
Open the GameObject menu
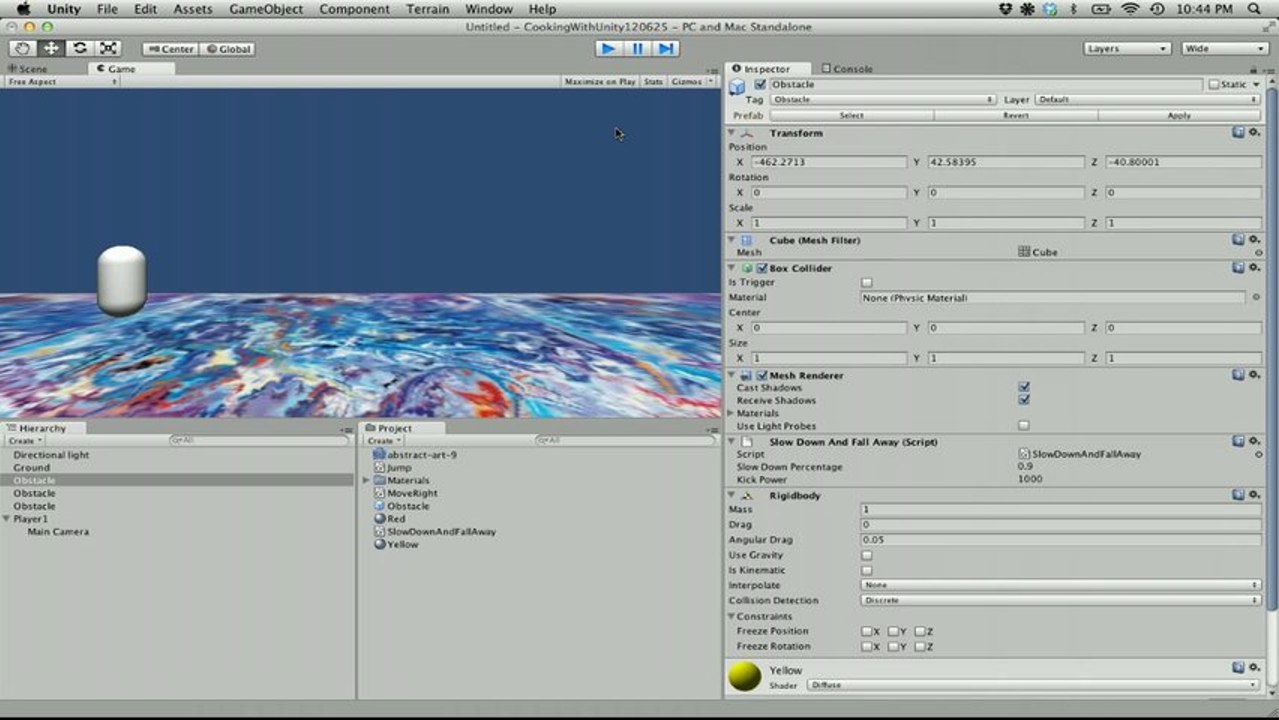click(x=266, y=9)
